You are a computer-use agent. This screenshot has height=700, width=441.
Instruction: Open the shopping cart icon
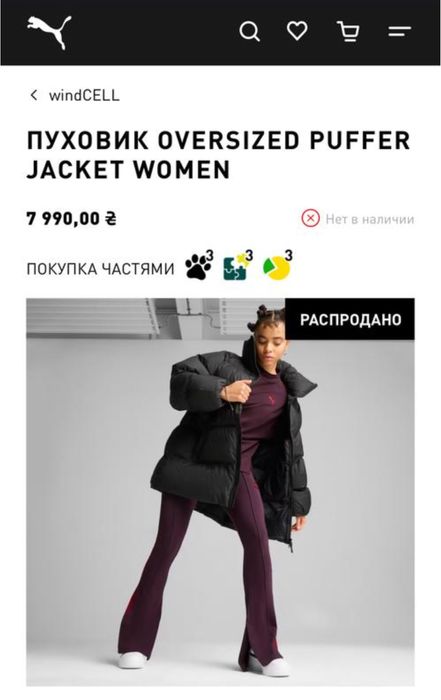348,31
